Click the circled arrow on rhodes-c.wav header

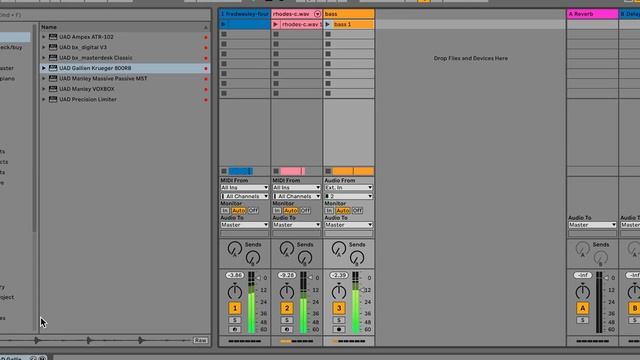point(317,14)
